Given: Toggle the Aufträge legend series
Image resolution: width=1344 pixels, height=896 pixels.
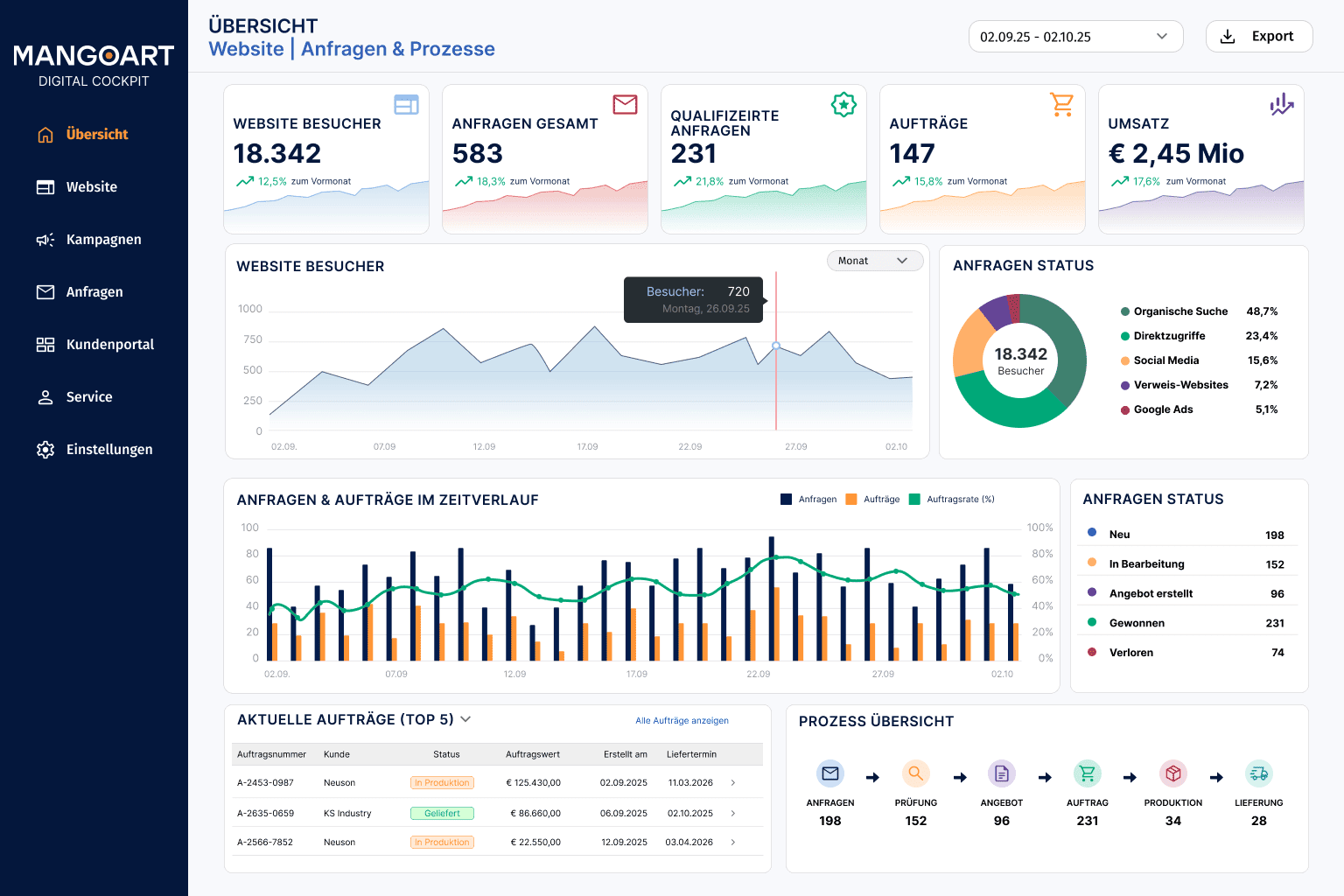Looking at the screenshot, I should (x=872, y=499).
